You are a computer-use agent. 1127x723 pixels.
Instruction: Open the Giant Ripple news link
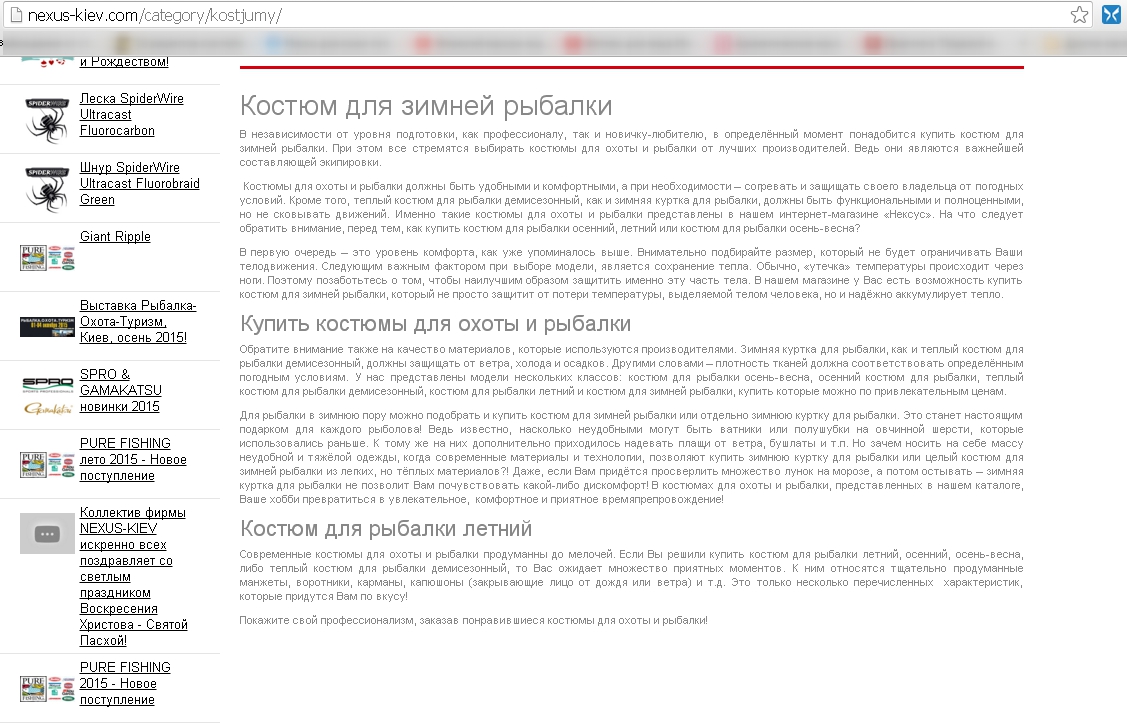[115, 236]
